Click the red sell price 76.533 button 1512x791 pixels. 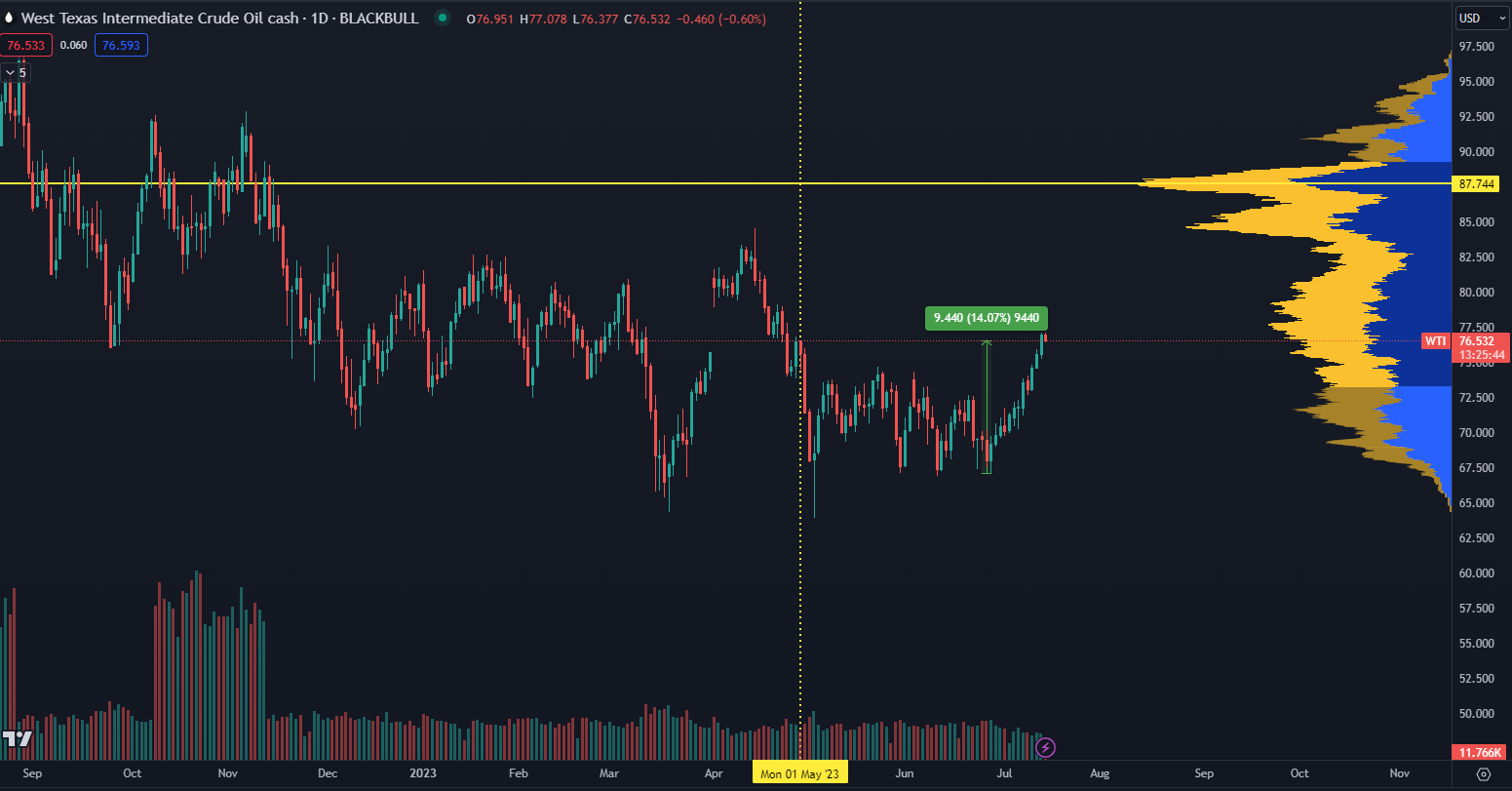tap(25, 45)
